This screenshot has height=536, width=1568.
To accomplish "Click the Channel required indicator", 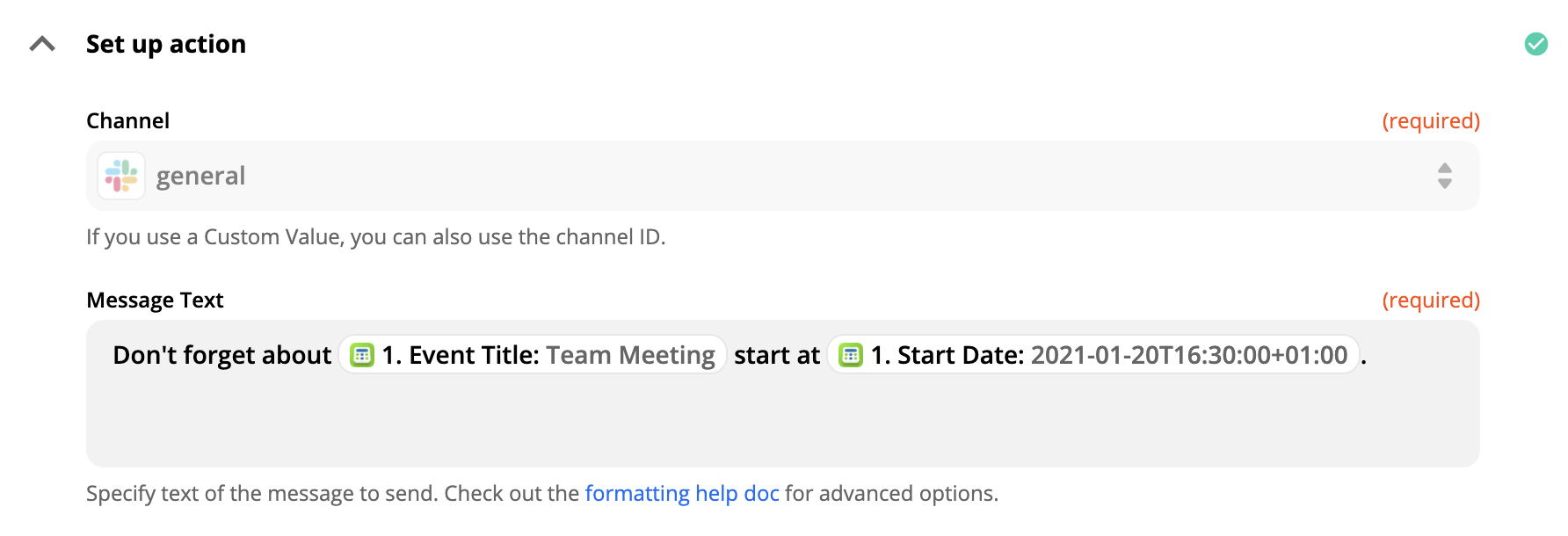I will [x=1431, y=121].
